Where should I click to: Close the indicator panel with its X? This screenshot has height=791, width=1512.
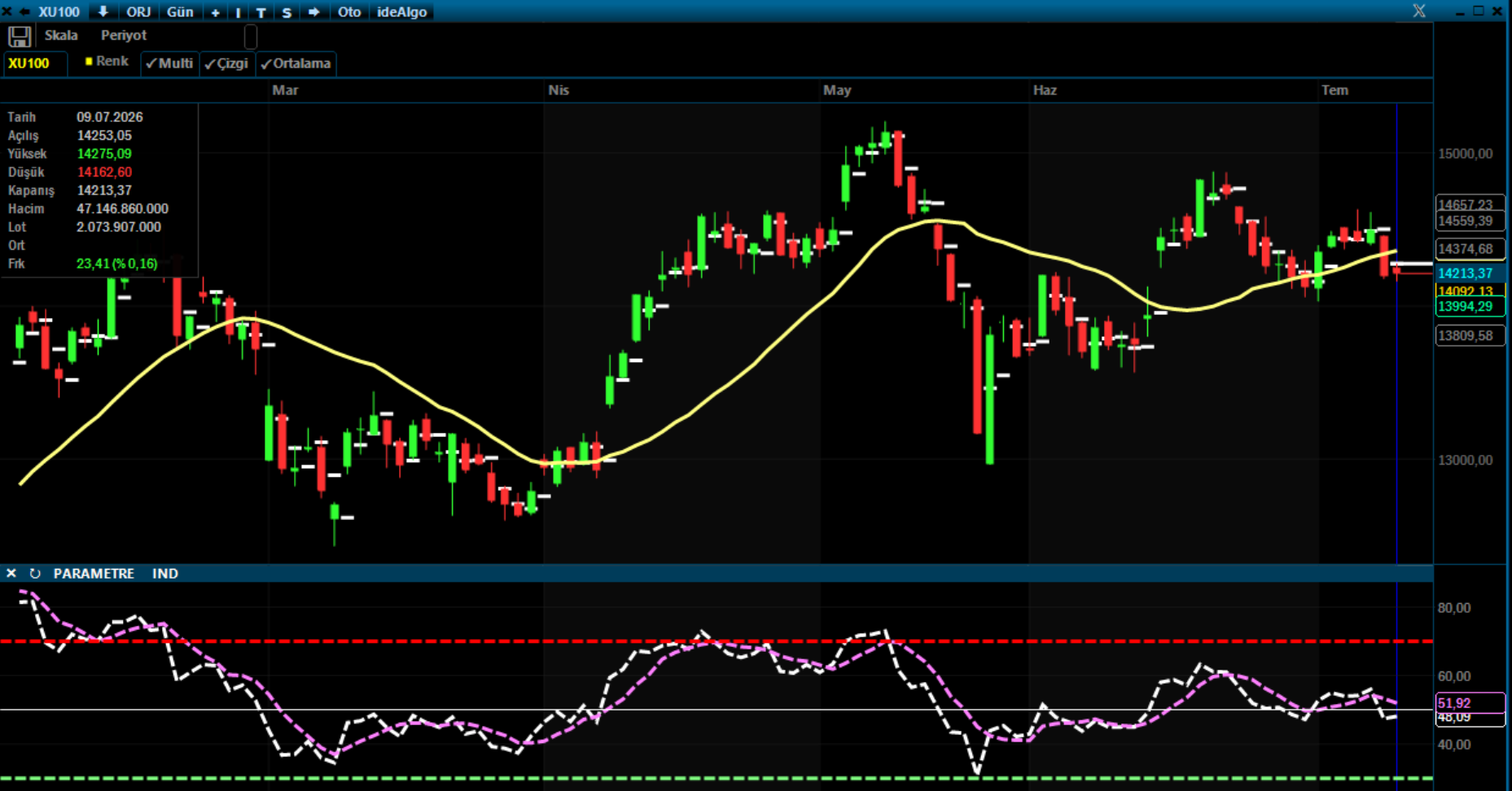(x=11, y=574)
